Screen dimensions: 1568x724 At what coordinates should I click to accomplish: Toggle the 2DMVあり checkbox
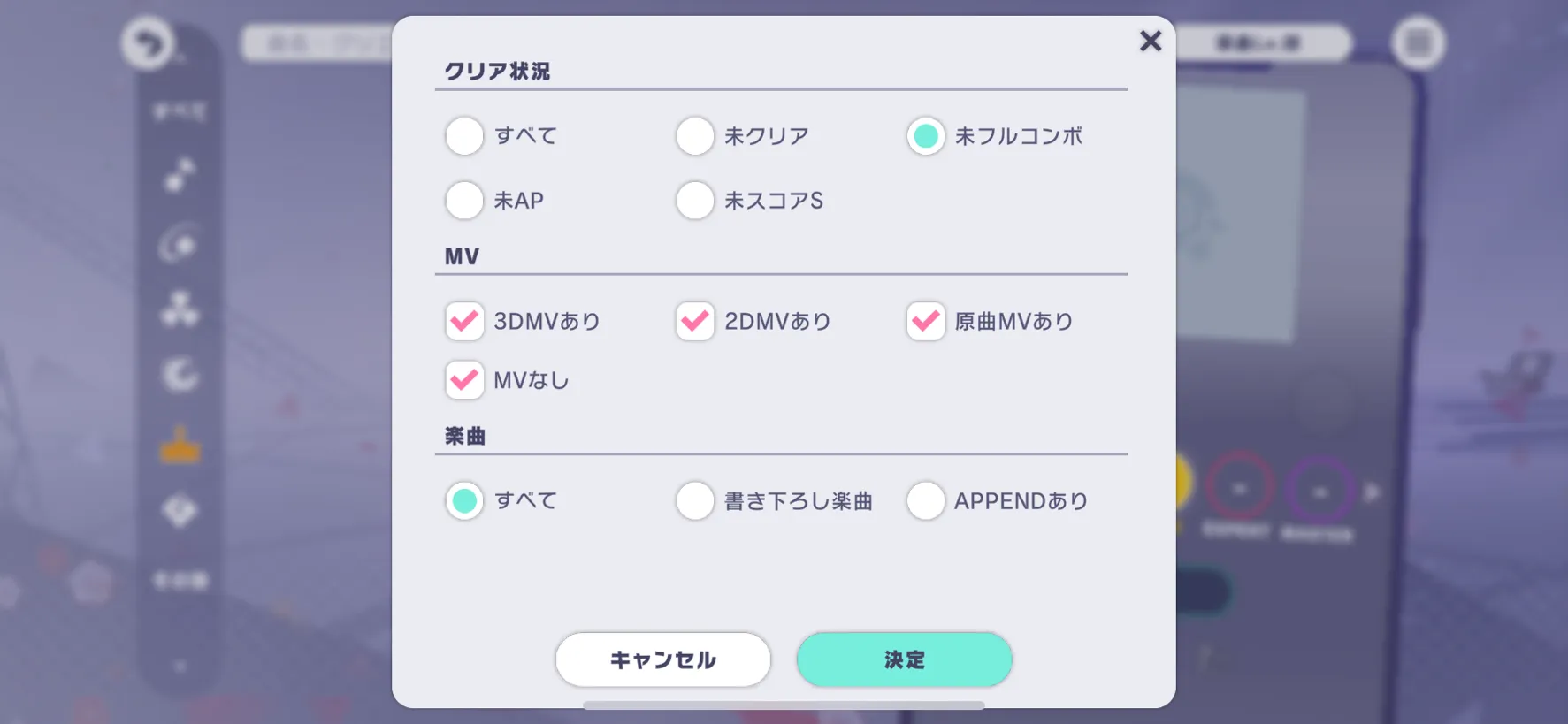(x=695, y=321)
